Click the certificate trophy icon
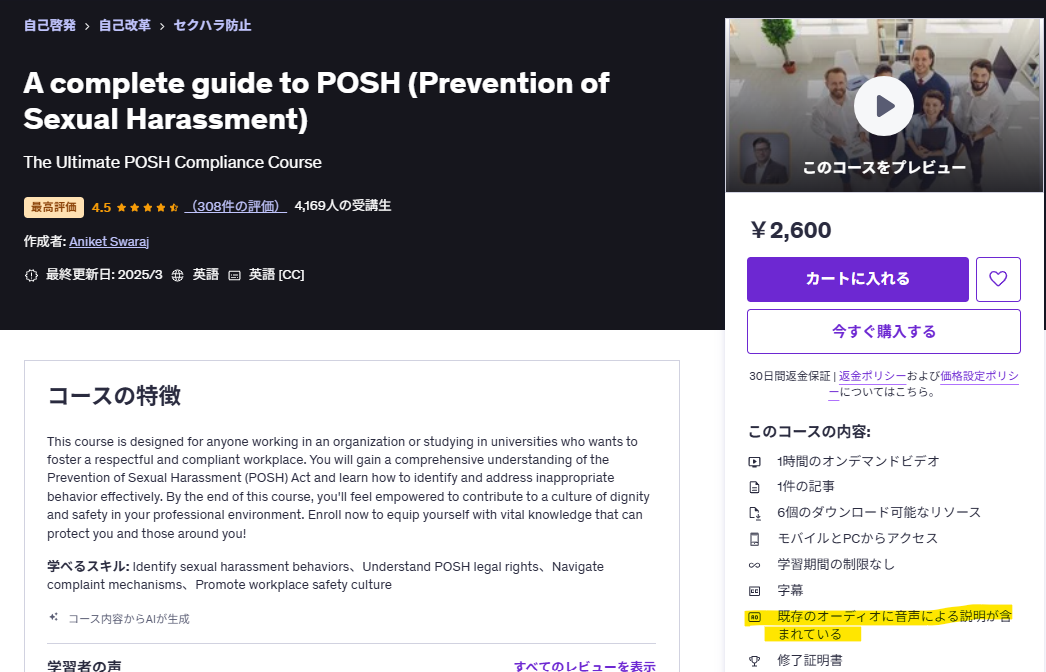Image resolution: width=1046 pixels, height=672 pixels. 754,661
